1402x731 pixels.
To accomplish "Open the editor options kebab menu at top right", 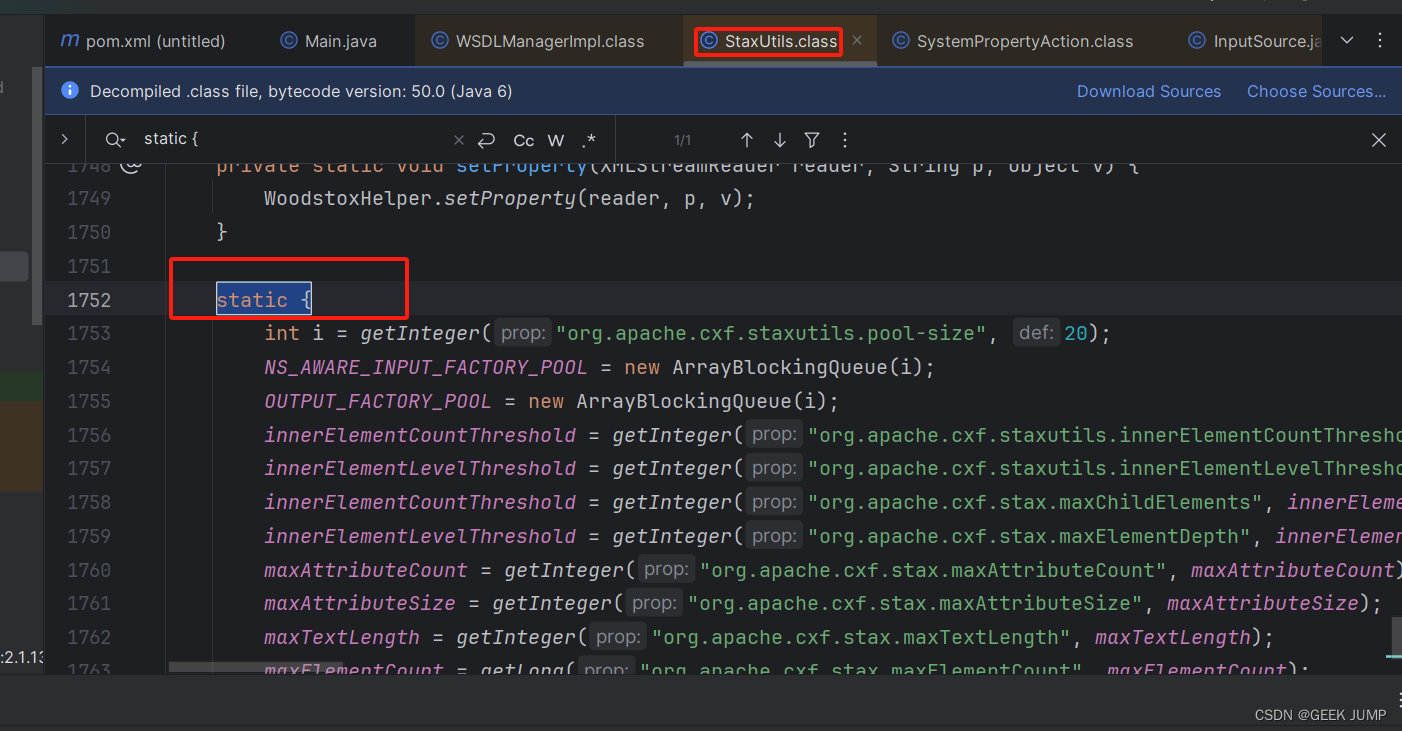I will pos(1381,40).
